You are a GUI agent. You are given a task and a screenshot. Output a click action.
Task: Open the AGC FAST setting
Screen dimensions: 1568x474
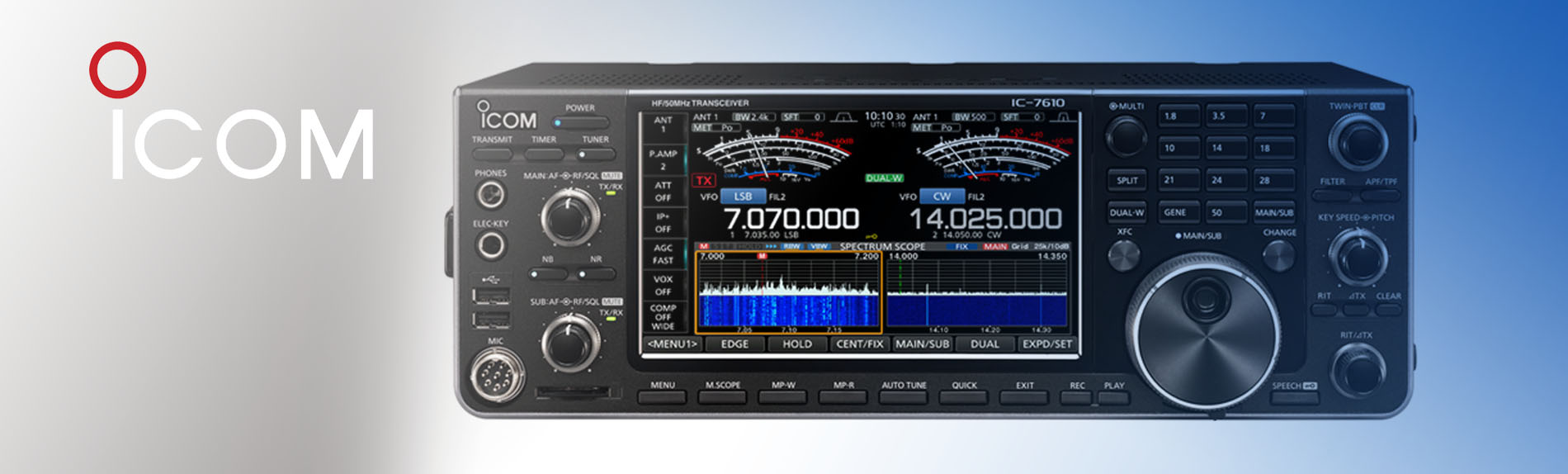click(x=663, y=254)
